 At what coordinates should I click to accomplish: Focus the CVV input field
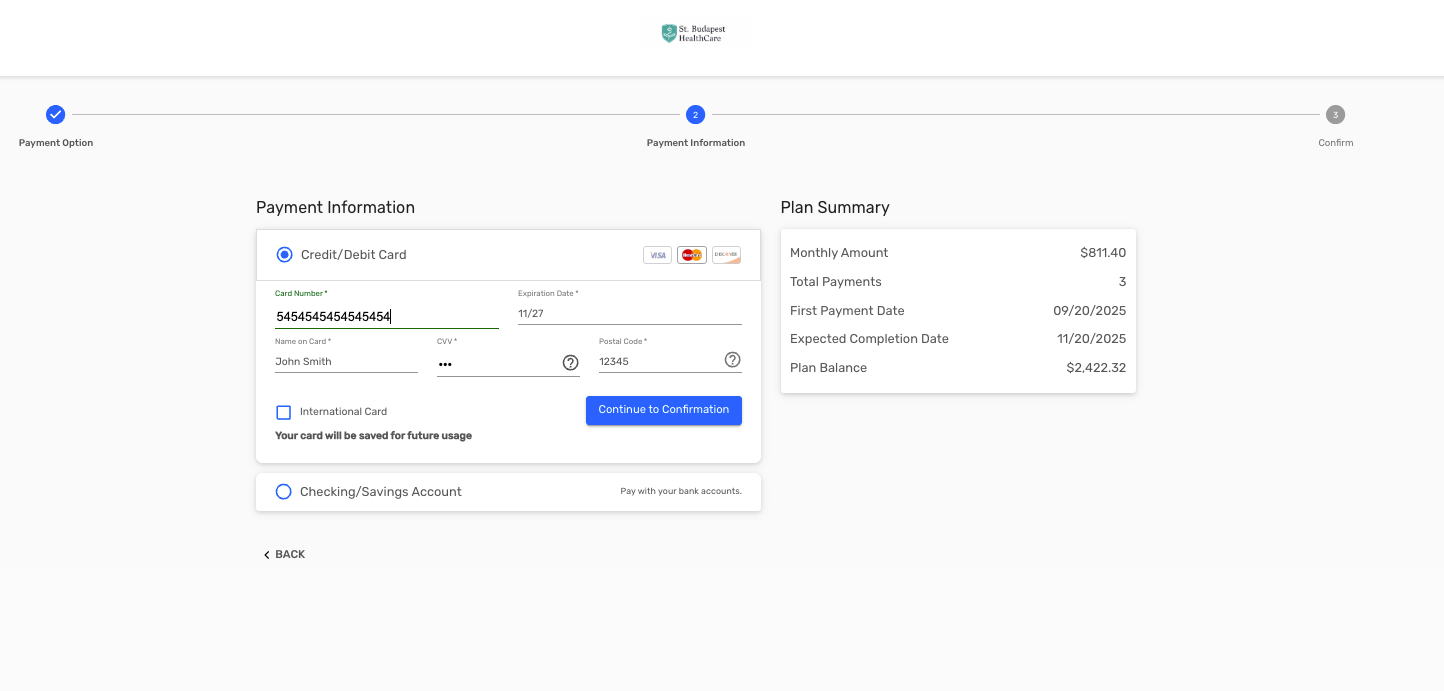[497, 363]
